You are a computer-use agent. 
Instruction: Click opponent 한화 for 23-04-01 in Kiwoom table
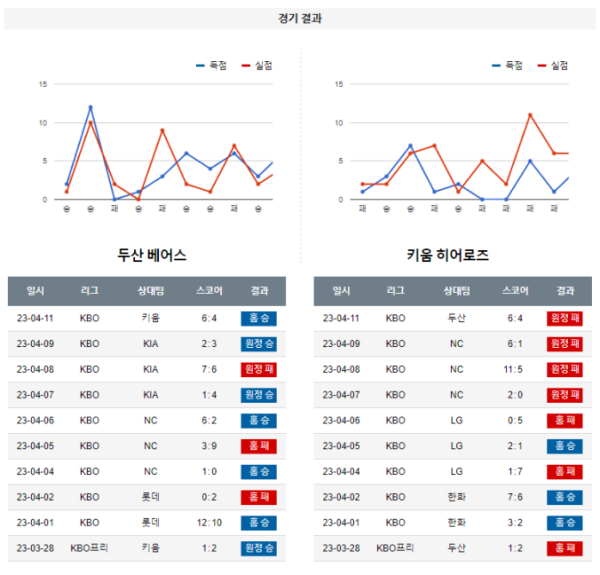(457, 523)
